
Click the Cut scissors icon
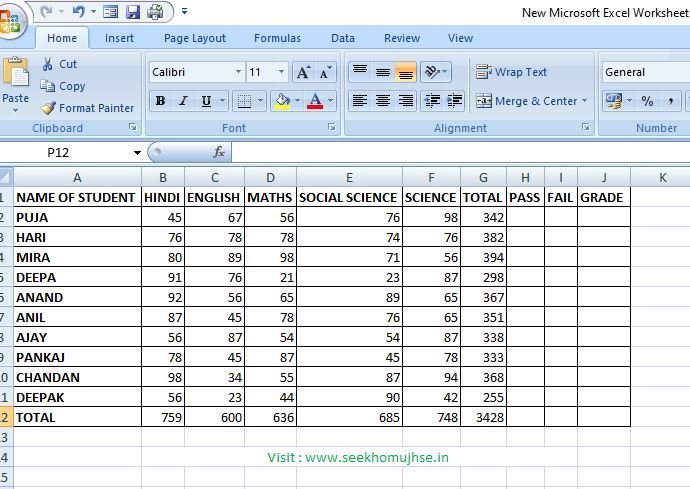pos(48,64)
